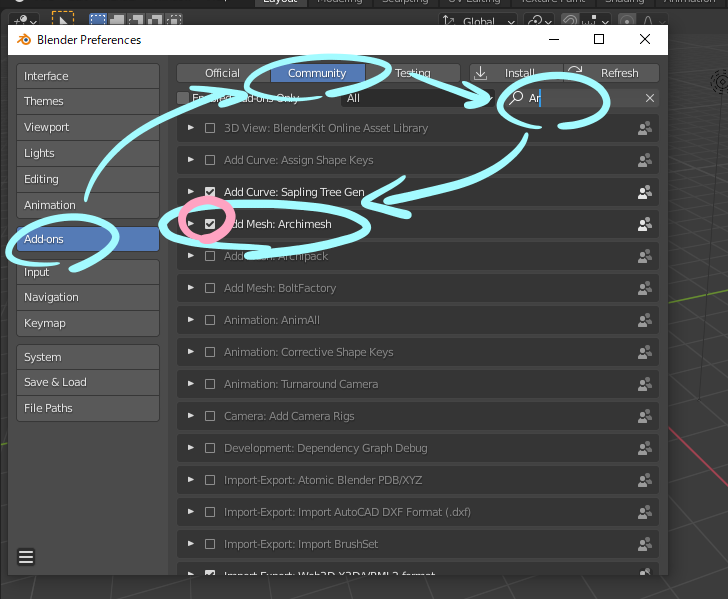This screenshot has width=728, height=599.
Task: Disable the Archimesh add-on checkbox
Action: click(x=210, y=224)
